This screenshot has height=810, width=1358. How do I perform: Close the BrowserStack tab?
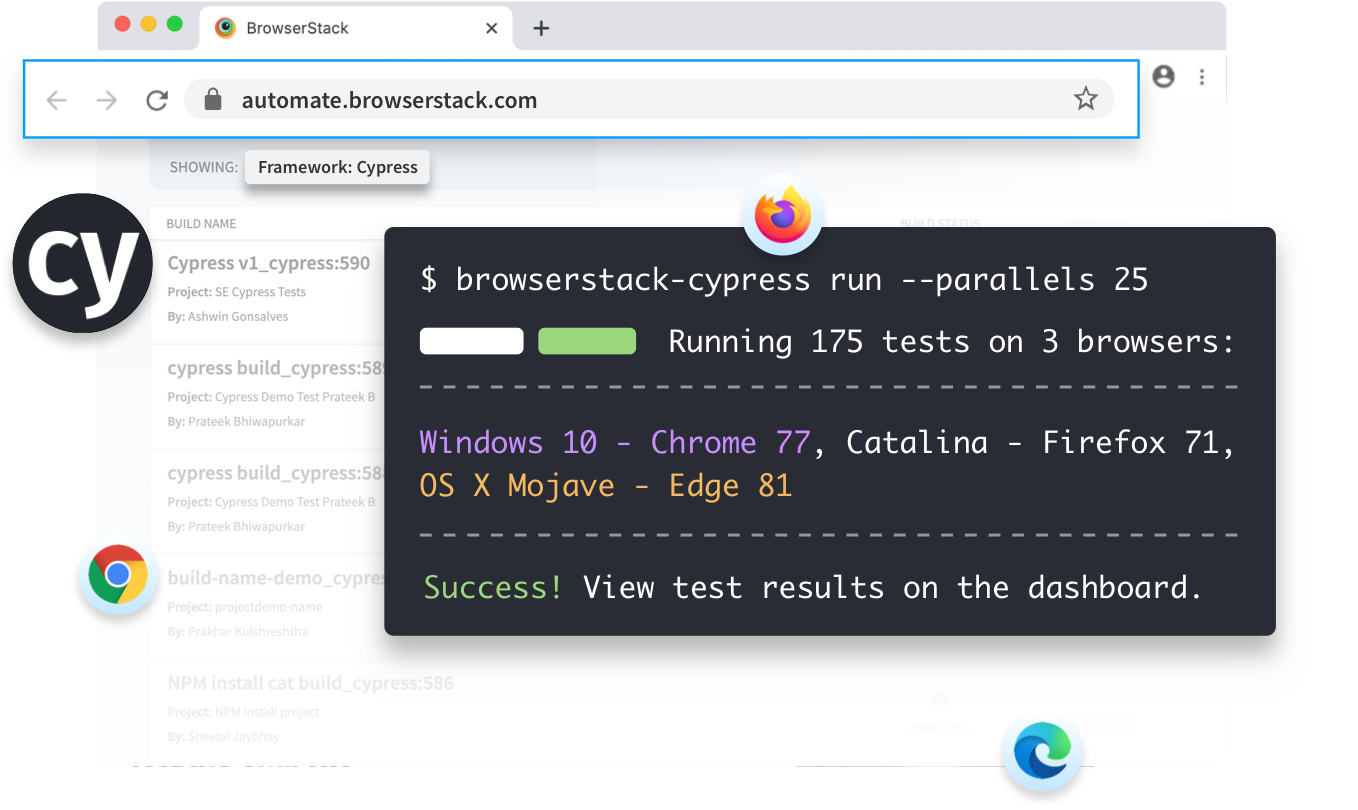tap(491, 28)
